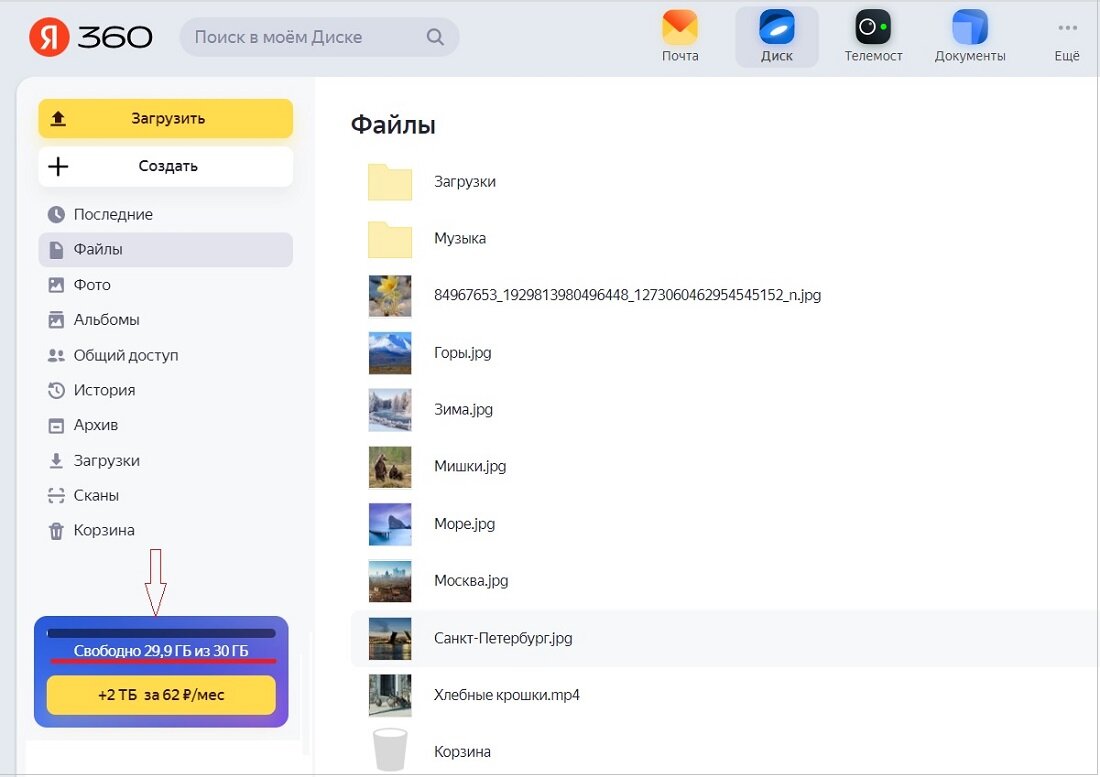Click the Файлы document icon in sidebar
The width and height of the screenshot is (1100, 777).
[56, 250]
